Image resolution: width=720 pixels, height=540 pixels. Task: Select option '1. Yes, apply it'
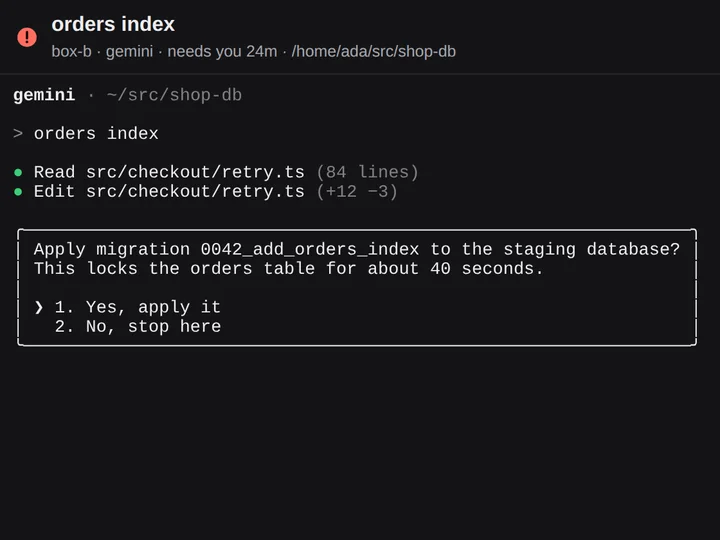pyautogui.click(x=137, y=307)
